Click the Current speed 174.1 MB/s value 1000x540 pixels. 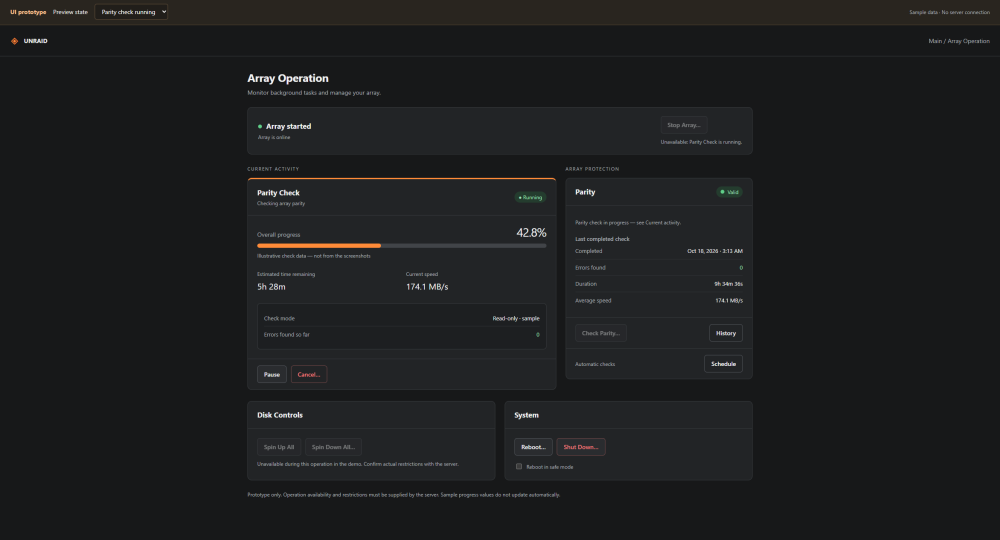[427, 287]
